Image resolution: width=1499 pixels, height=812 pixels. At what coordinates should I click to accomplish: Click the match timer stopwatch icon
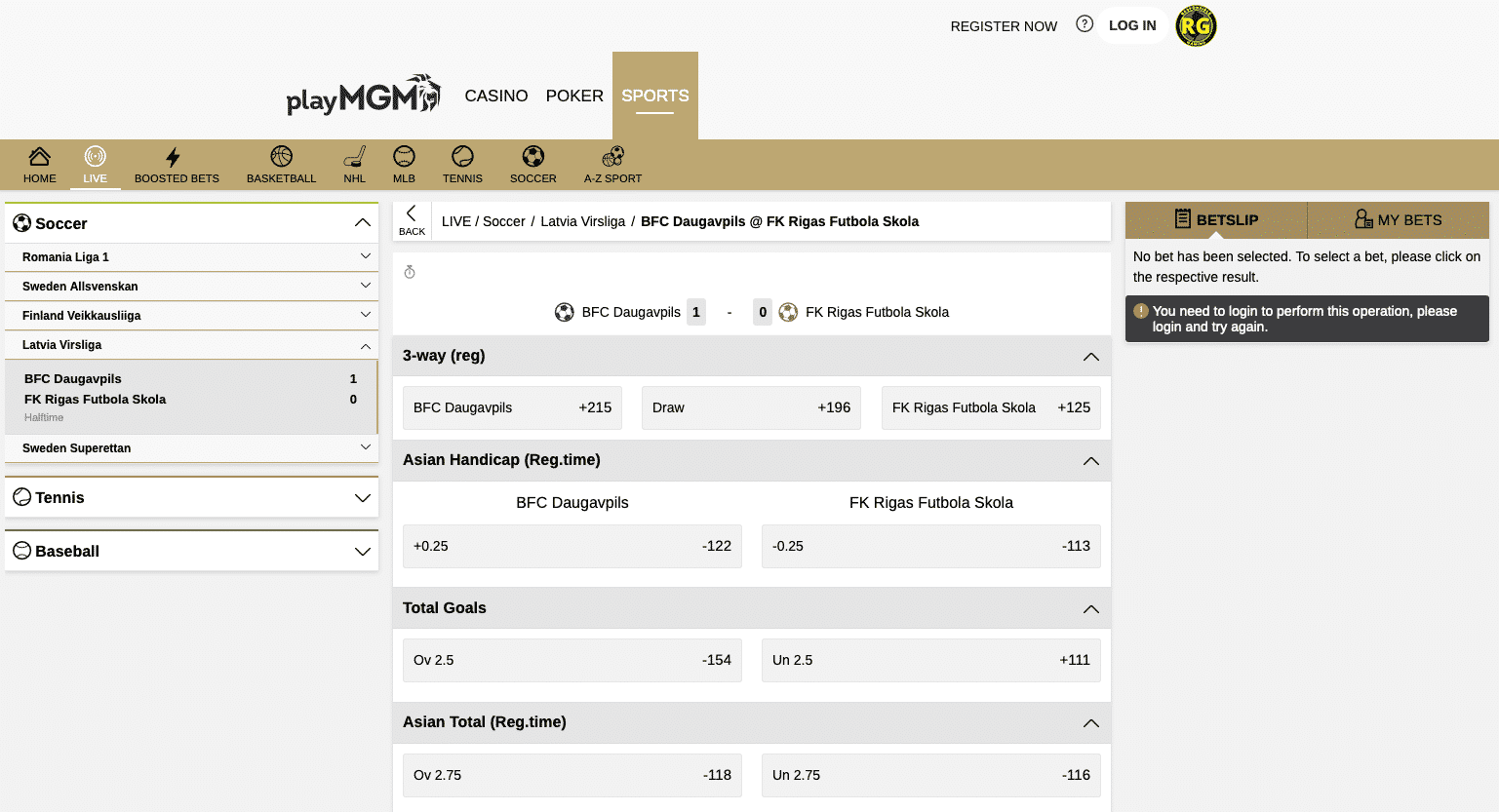(410, 272)
